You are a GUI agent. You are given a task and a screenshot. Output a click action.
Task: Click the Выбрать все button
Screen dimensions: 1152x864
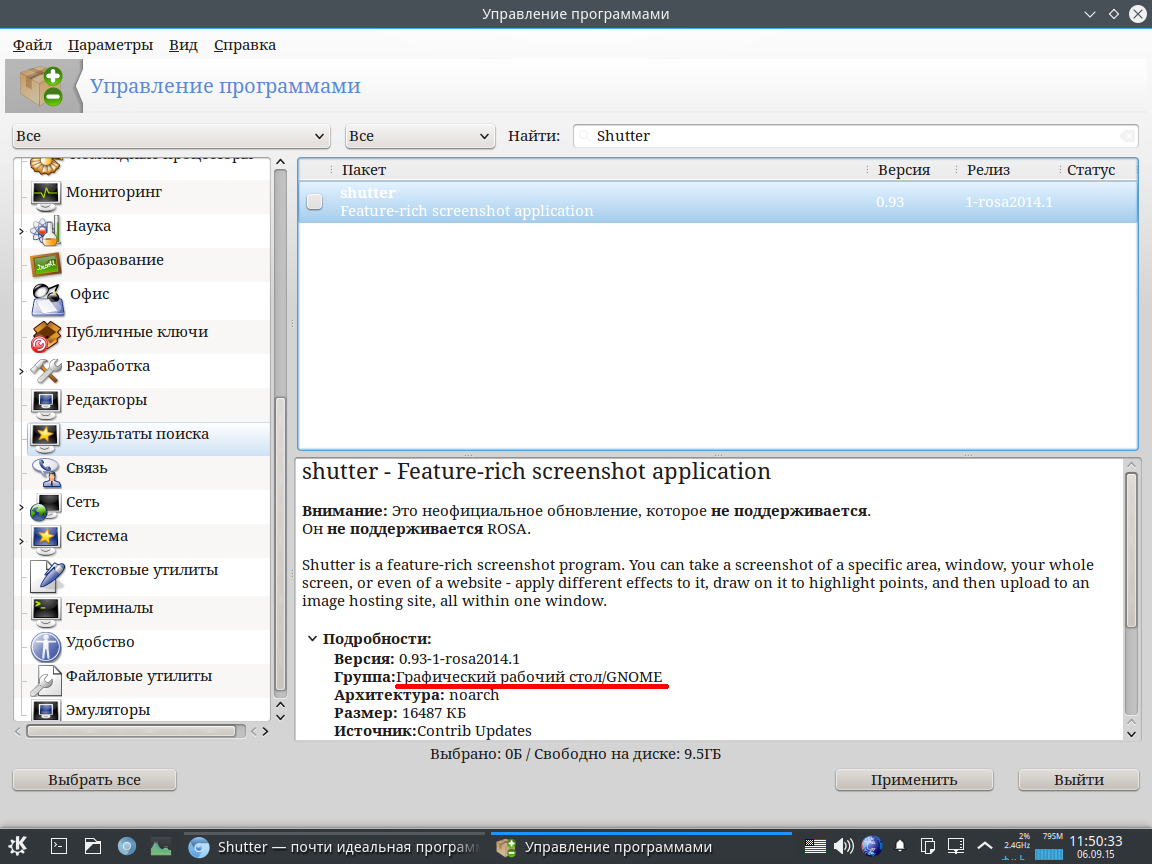(94, 780)
